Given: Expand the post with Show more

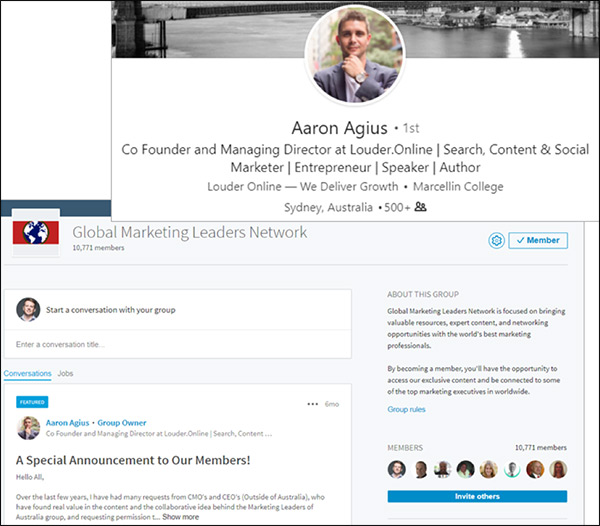Looking at the screenshot, I should (181, 517).
